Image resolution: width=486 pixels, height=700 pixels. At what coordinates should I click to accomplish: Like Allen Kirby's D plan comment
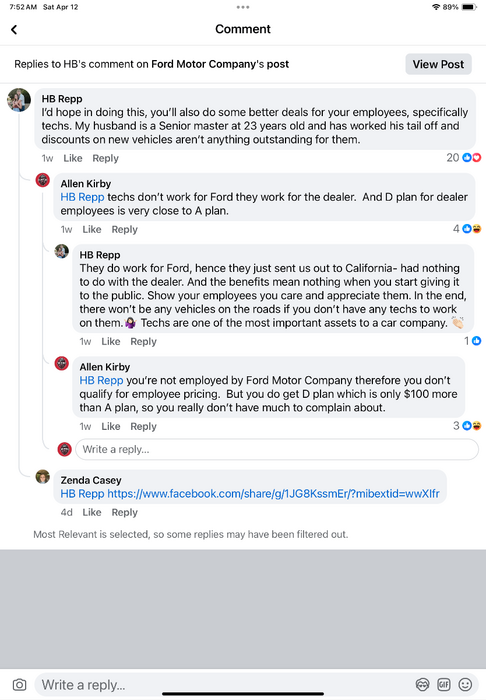(x=91, y=229)
